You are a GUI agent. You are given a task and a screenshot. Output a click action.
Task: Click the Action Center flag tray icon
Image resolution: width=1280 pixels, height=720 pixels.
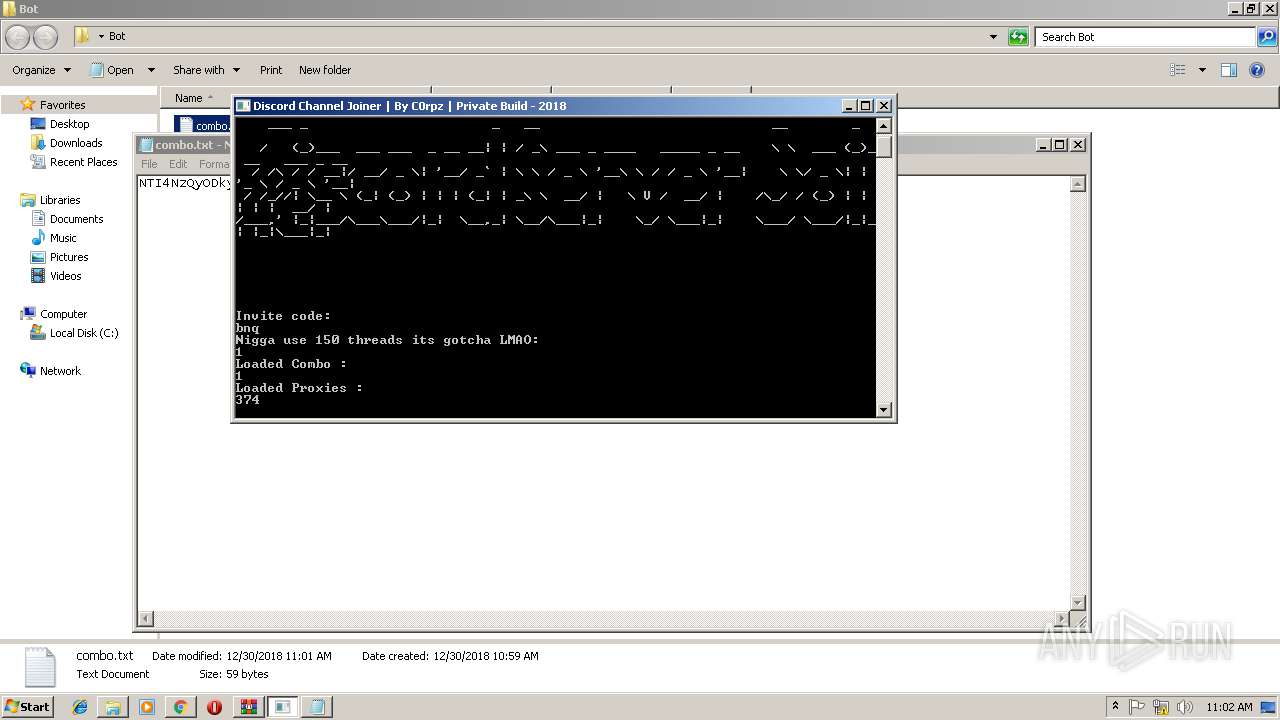click(x=1136, y=706)
